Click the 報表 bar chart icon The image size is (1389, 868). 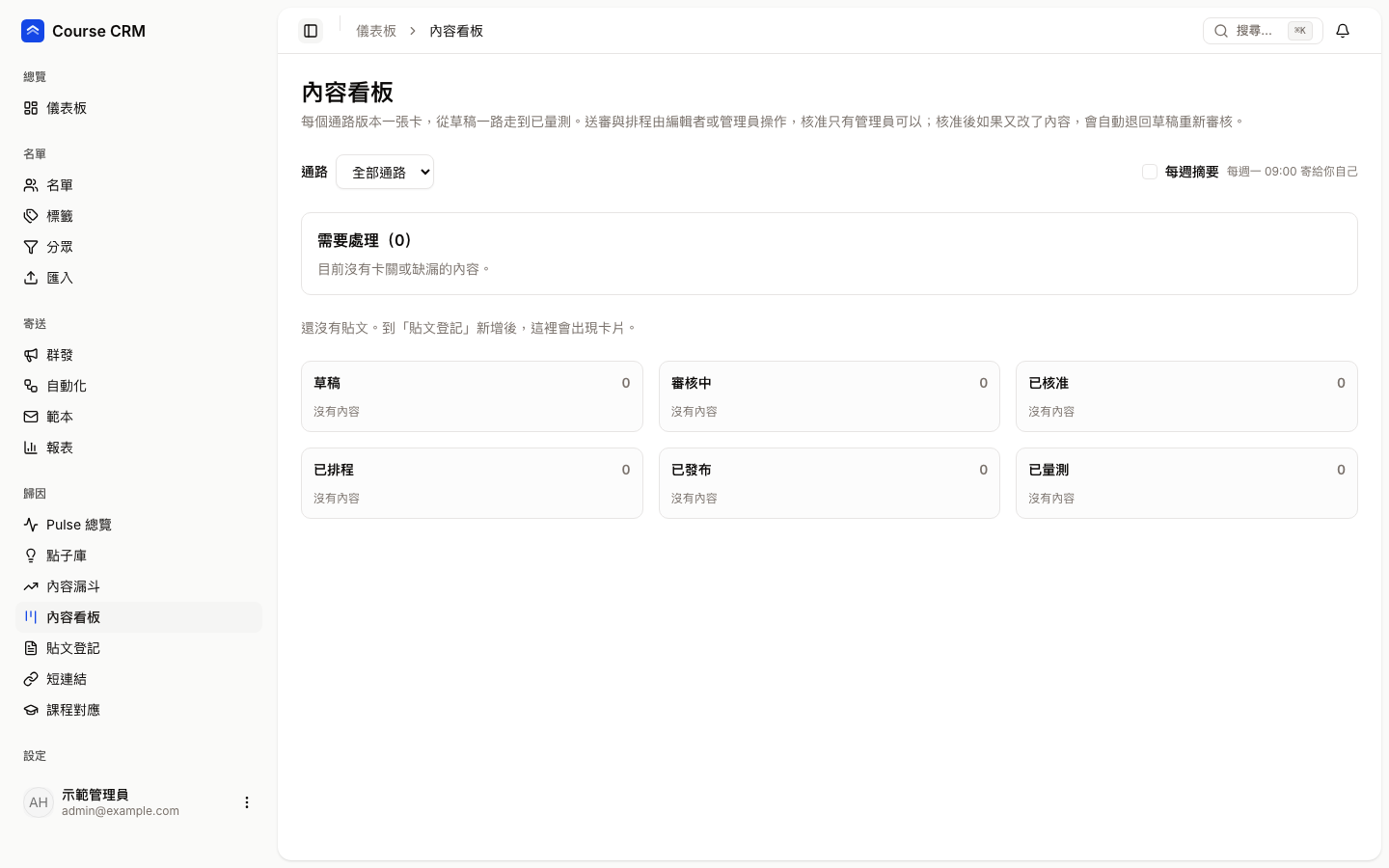[x=31, y=448]
